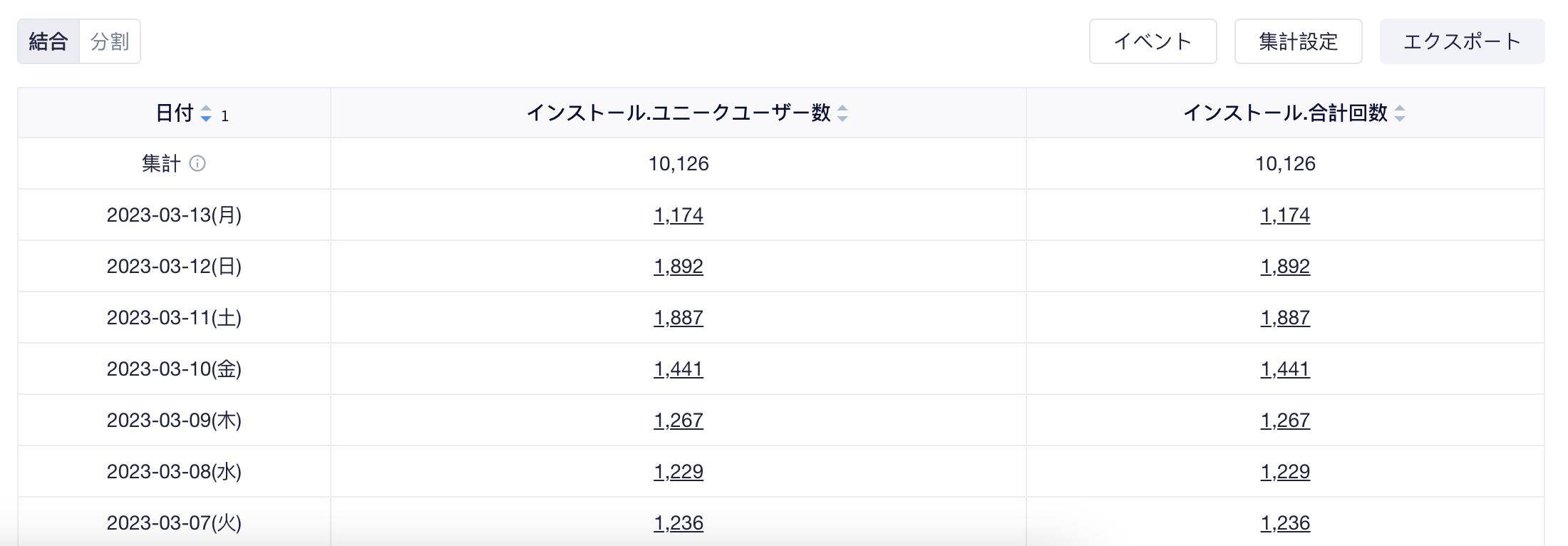This screenshot has width=1568, height=546.
Task: Click the エクスポート button
Action: [x=1462, y=41]
